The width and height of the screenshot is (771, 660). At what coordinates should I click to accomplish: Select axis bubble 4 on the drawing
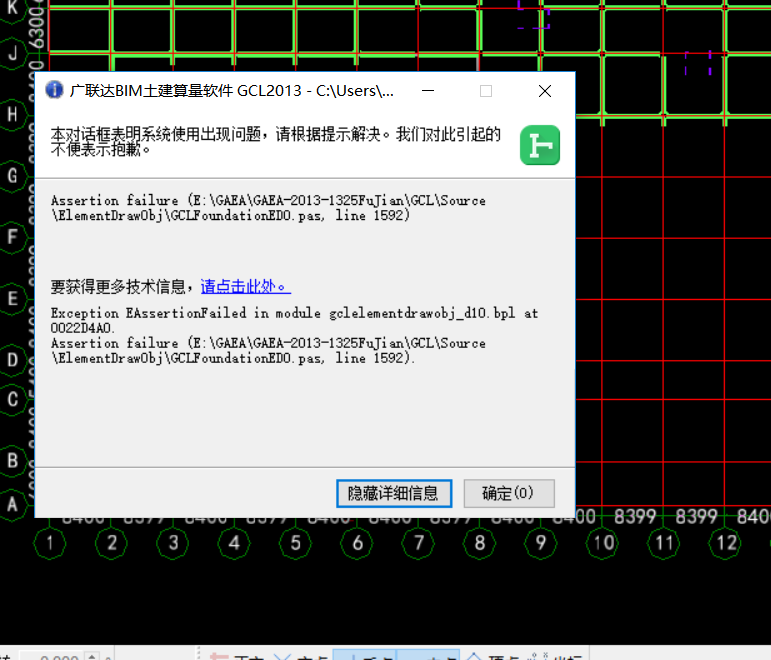coord(234,543)
